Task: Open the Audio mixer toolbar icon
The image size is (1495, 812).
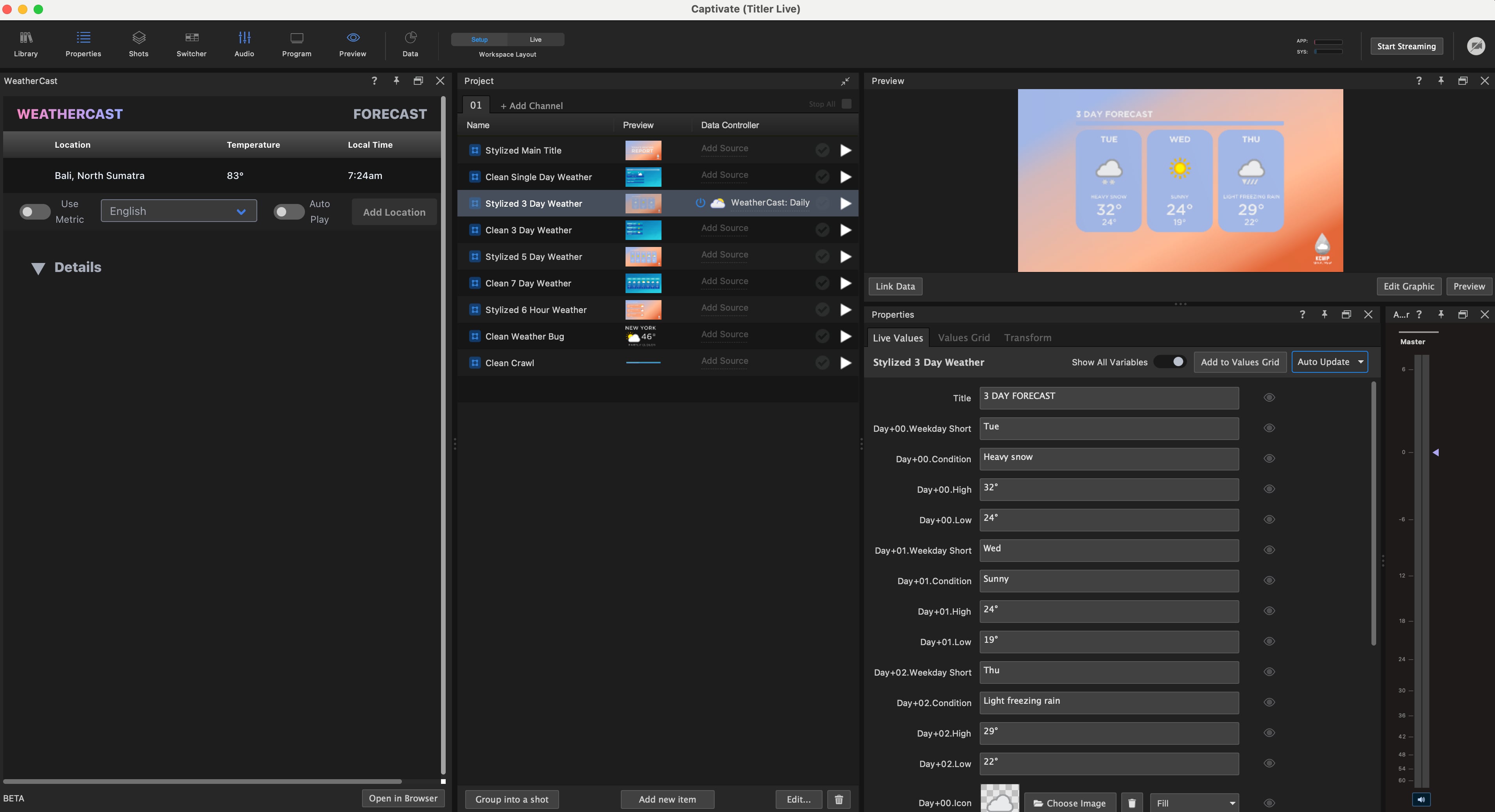Action: pyautogui.click(x=244, y=44)
